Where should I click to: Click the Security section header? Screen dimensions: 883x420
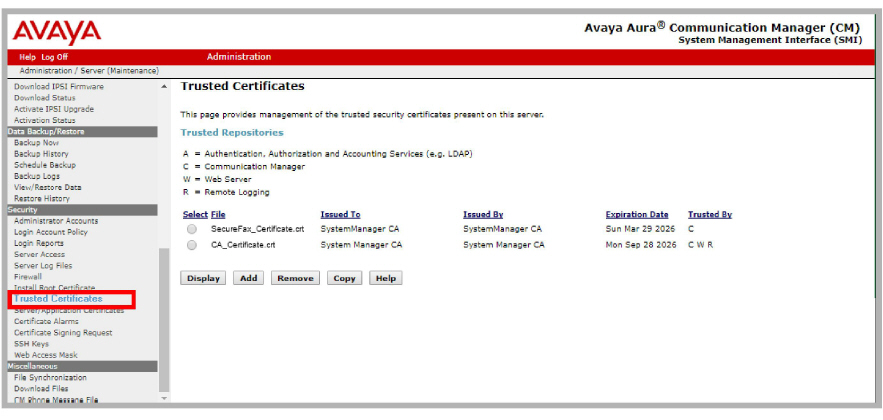tap(82, 209)
